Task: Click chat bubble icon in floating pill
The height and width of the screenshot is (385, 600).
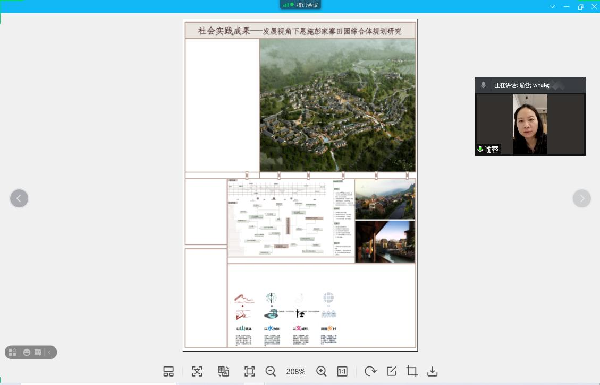Action: point(38,352)
